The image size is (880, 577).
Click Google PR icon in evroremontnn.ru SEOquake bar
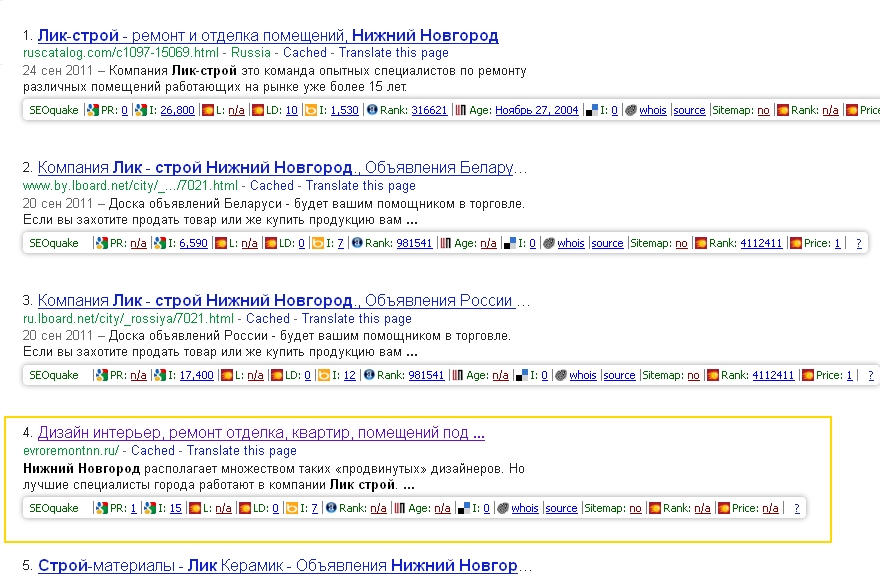click(x=102, y=508)
